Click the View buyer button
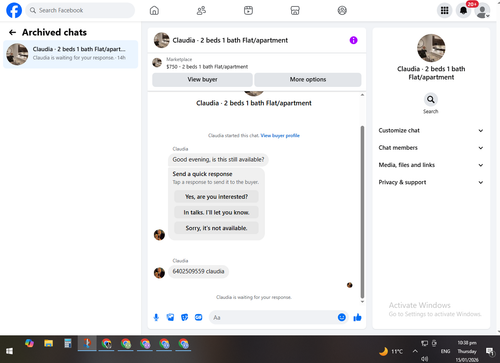500x363 pixels. point(202,80)
